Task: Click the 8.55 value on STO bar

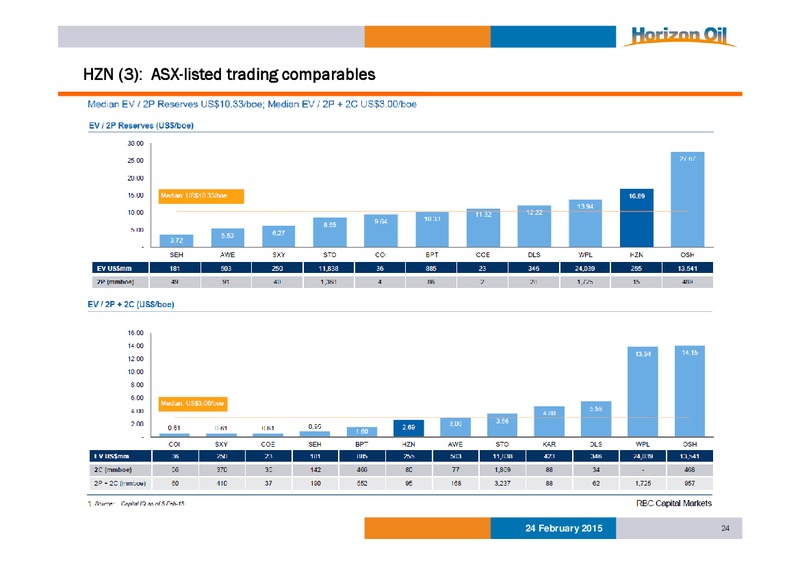Action: [x=330, y=225]
